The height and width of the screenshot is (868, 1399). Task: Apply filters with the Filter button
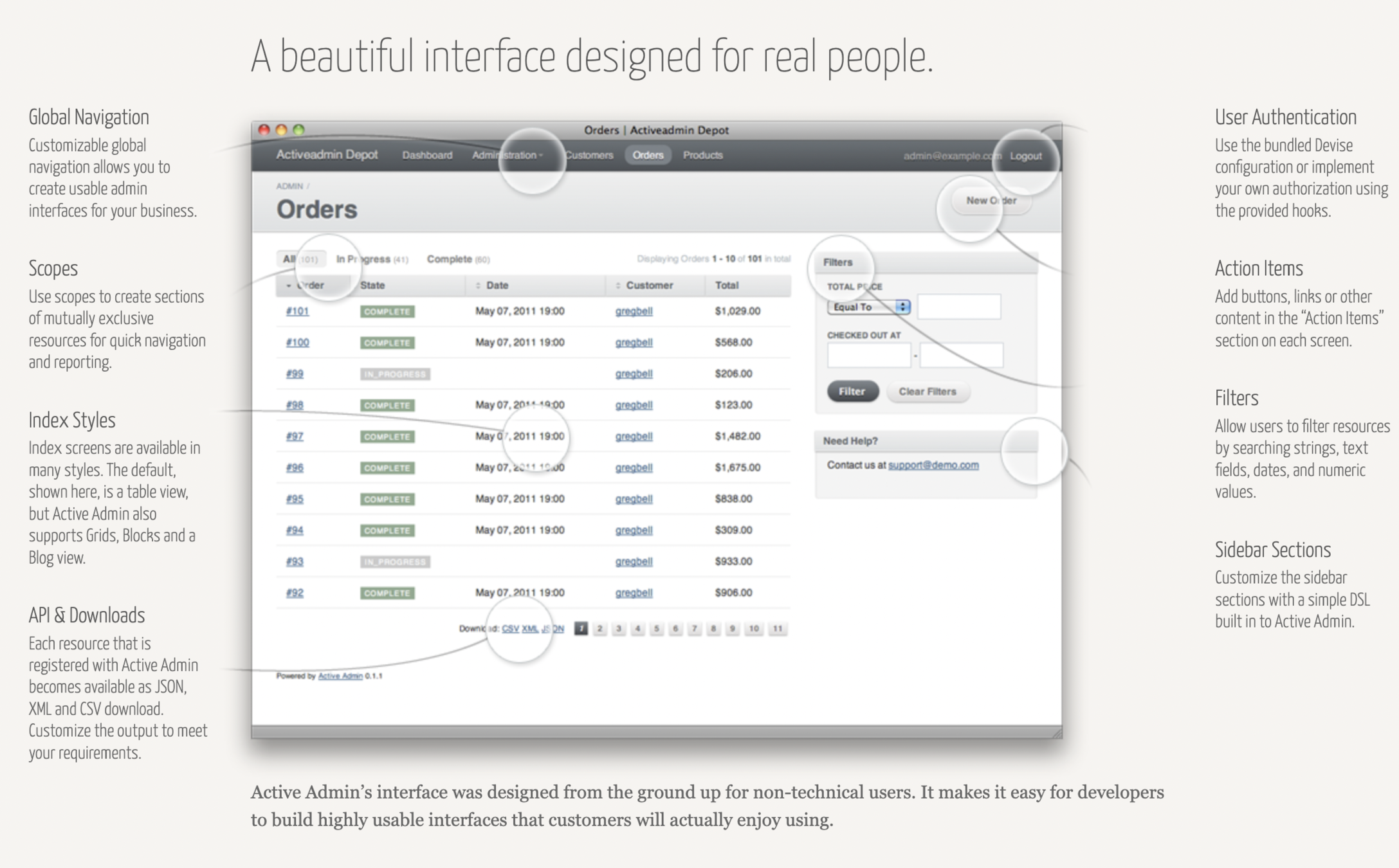[852, 392]
